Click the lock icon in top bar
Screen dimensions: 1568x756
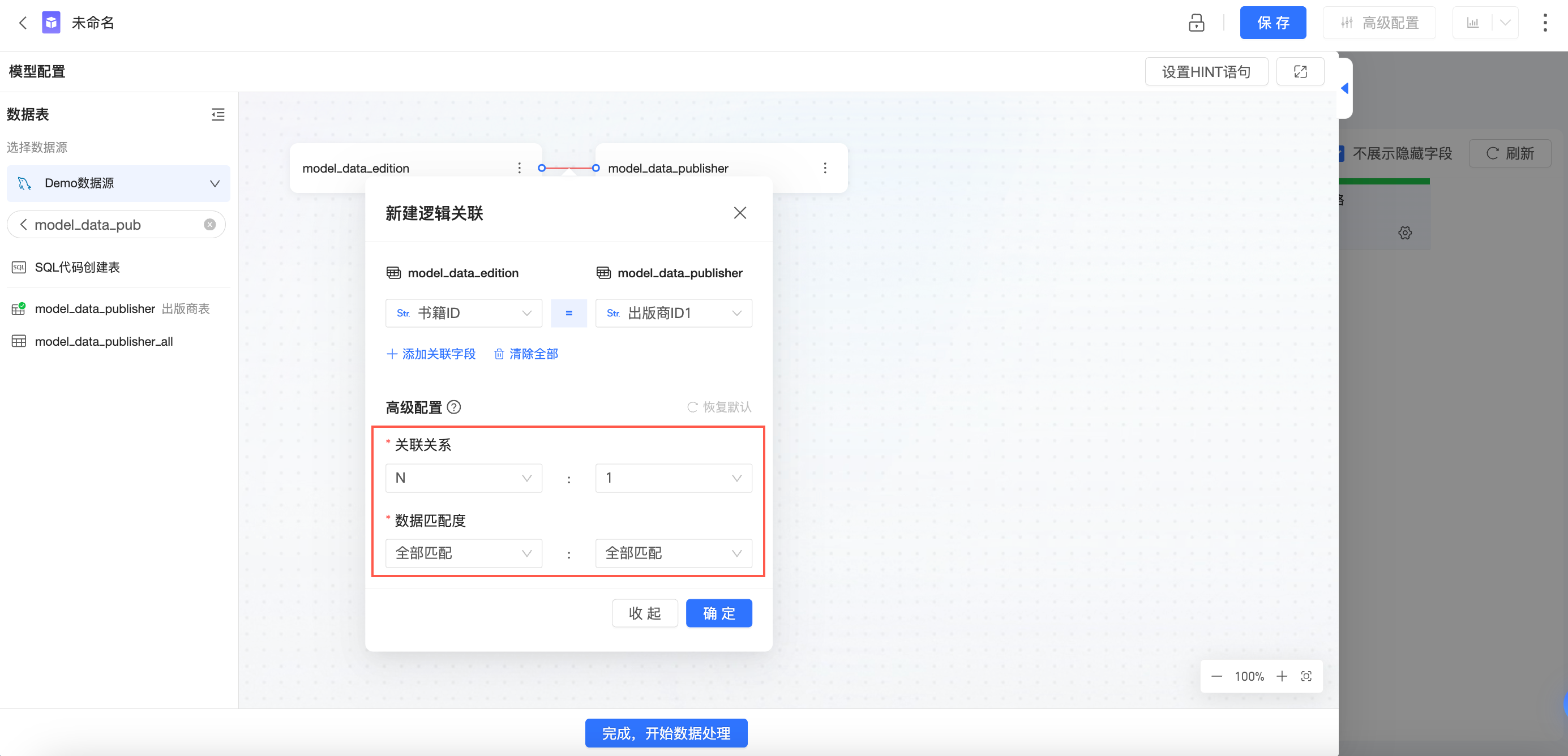coord(1196,23)
